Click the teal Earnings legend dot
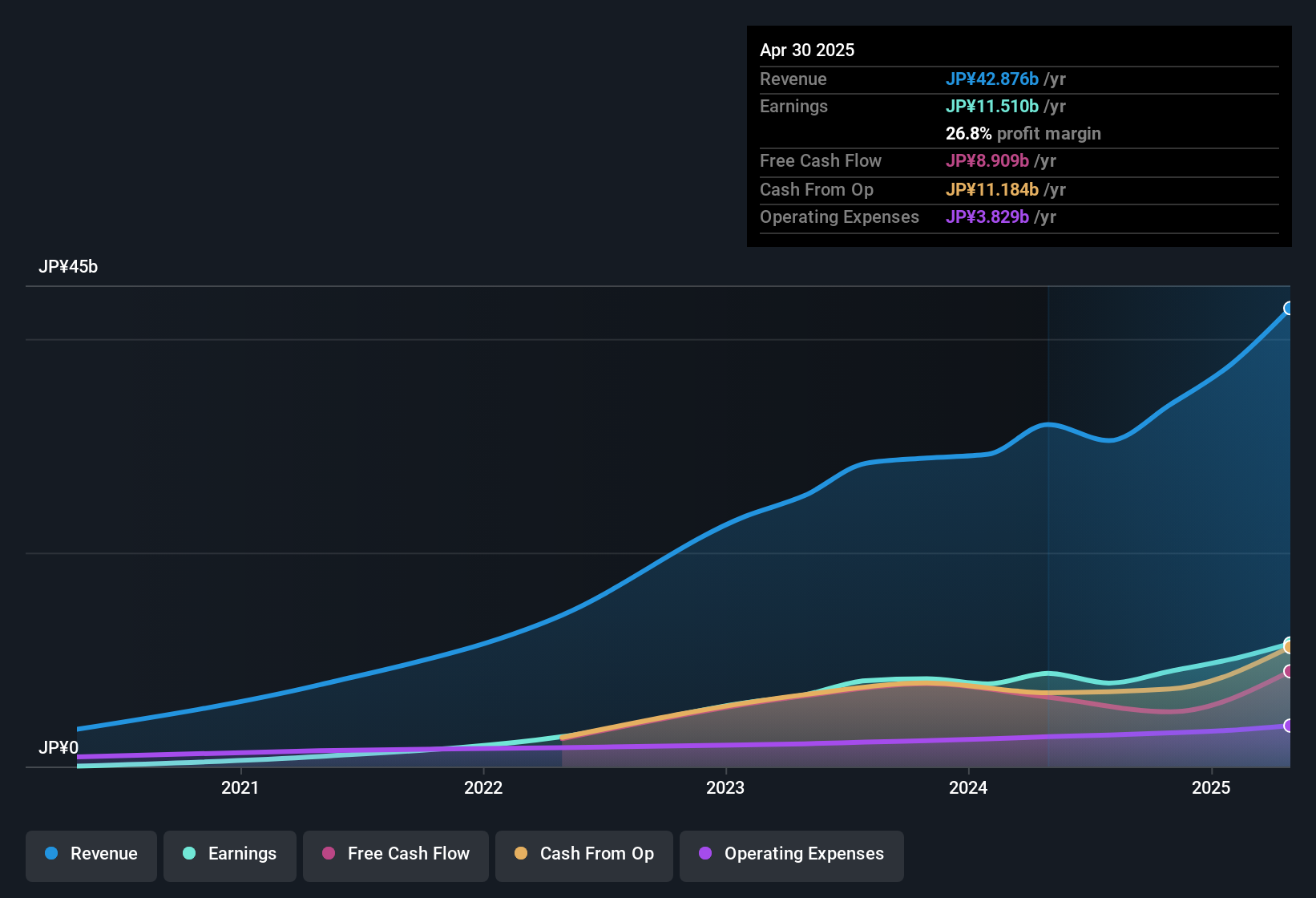This screenshot has width=1316, height=898. pos(189,853)
